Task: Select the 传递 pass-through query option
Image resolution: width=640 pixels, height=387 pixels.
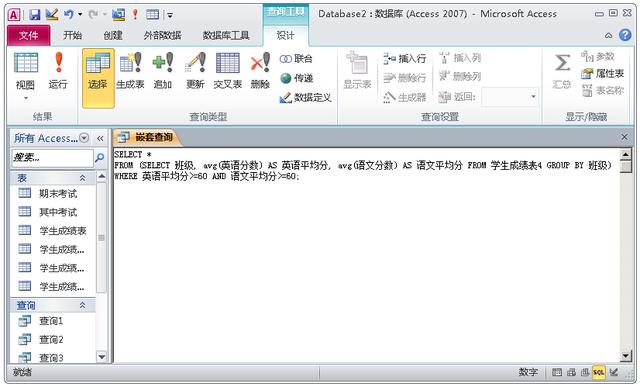Action: pos(297,78)
